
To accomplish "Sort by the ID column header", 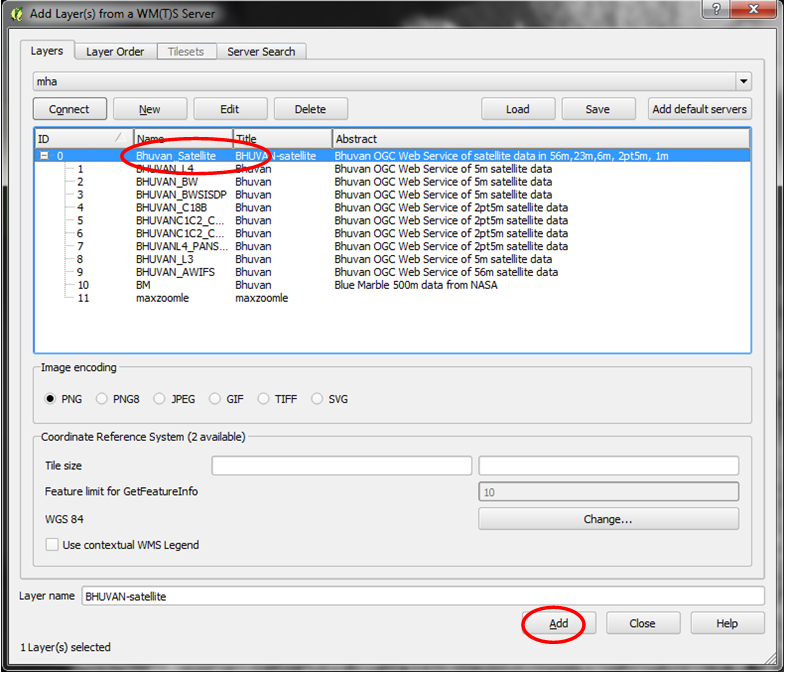I will pos(84,139).
